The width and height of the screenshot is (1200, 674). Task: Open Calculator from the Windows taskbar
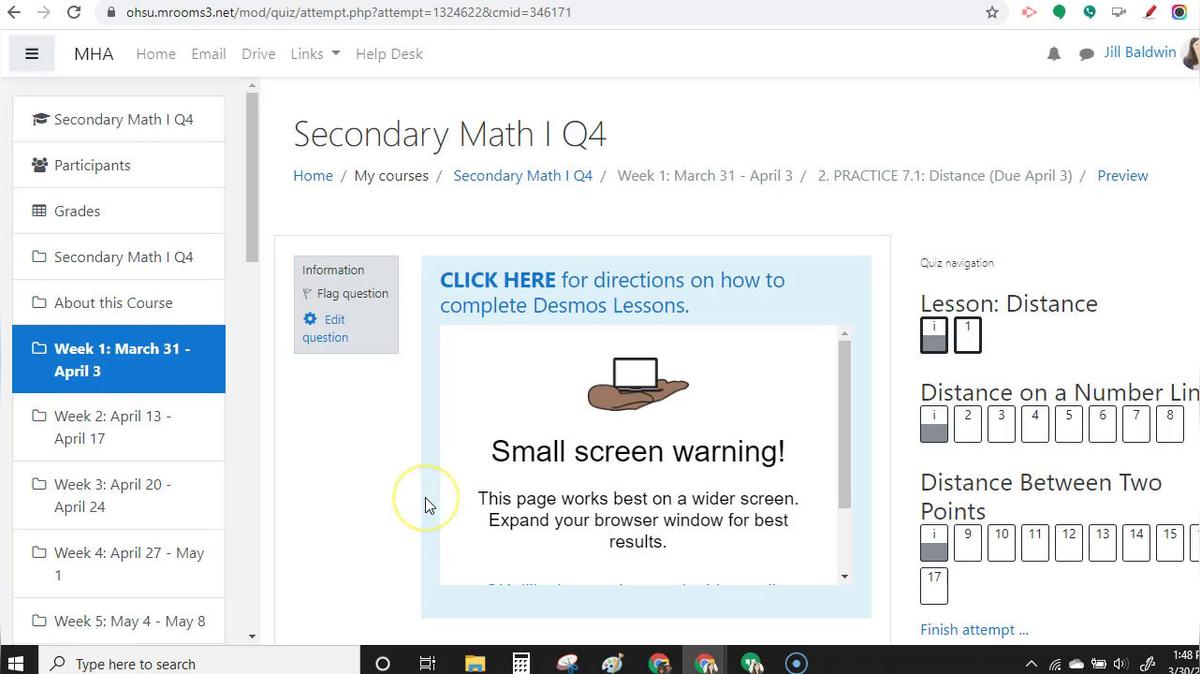pyautogui.click(x=521, y=663)
